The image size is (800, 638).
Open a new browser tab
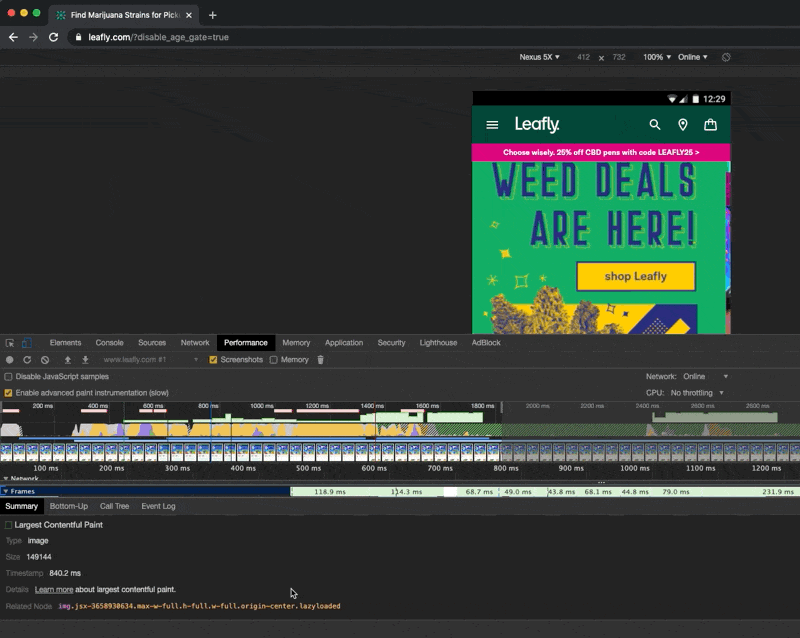(213, 15)
